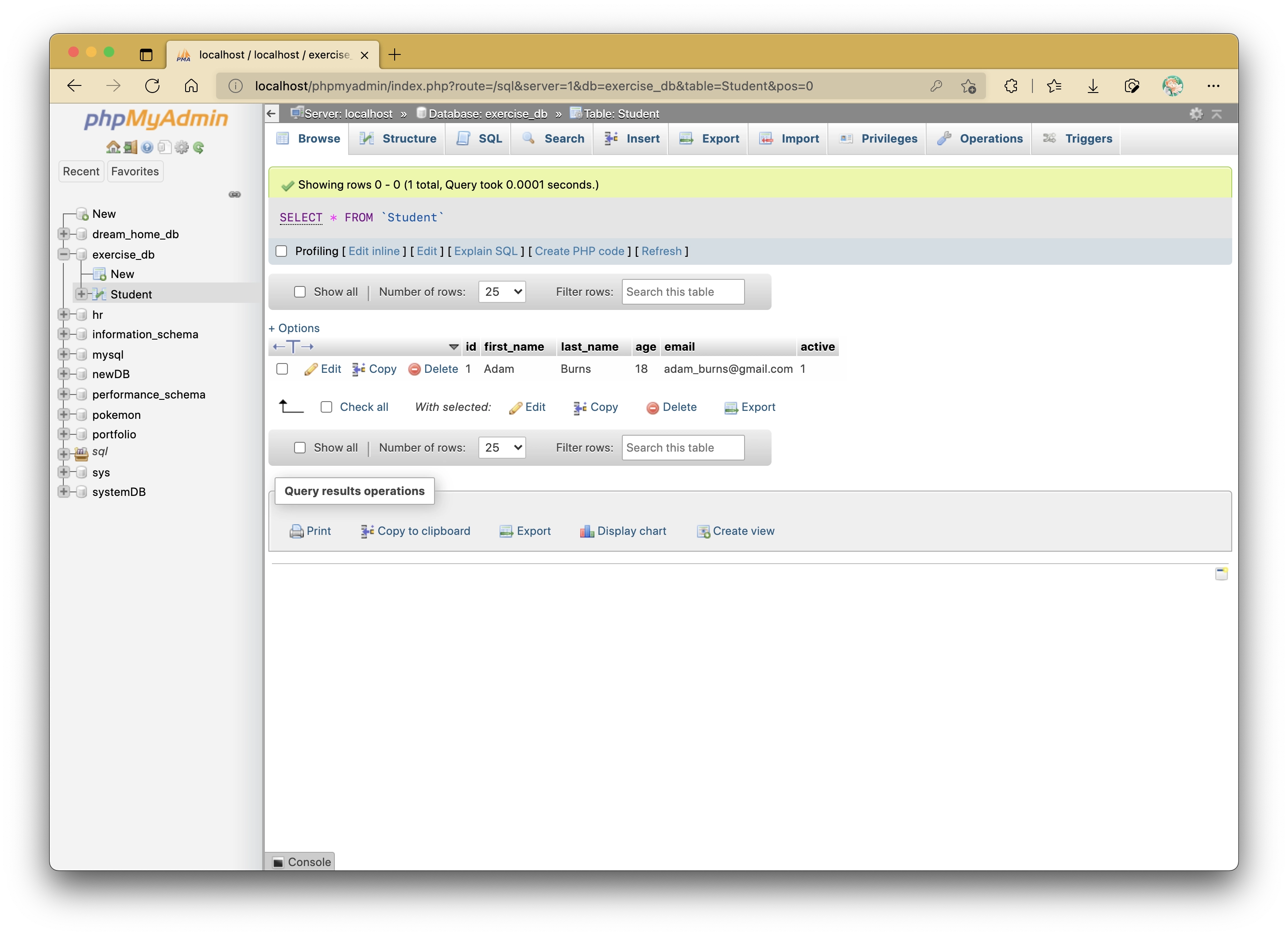Enable upper Show all checkbox
Screen dimensions: 1288x936
coord(300,292)
